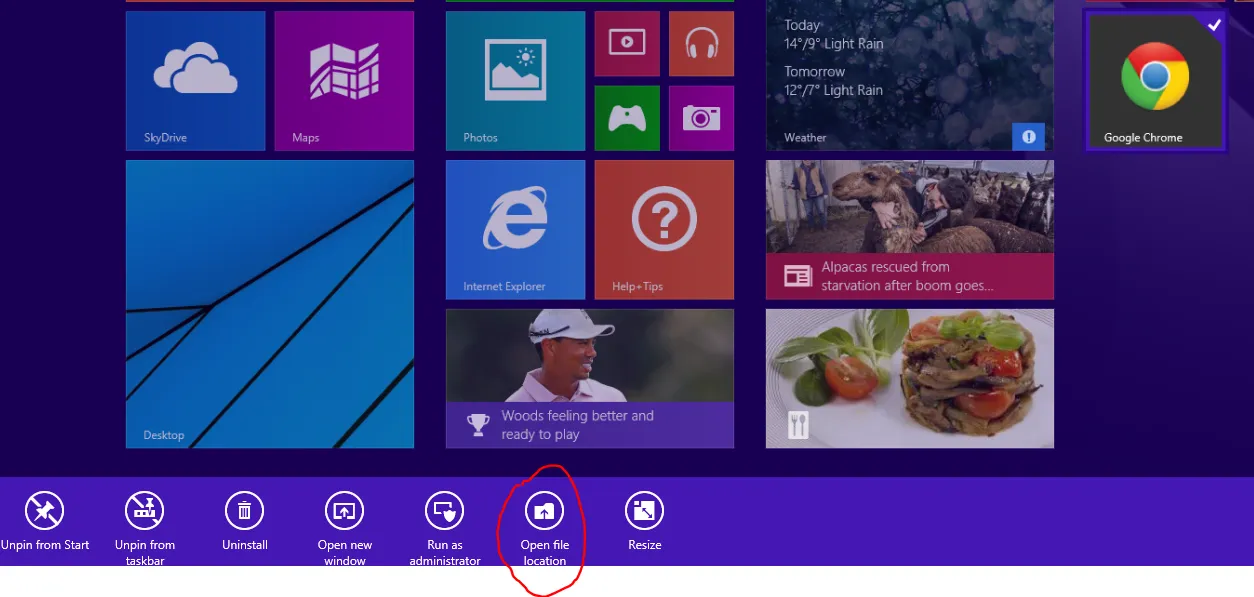
Task: Choose Open new window command
Action: 345,529
